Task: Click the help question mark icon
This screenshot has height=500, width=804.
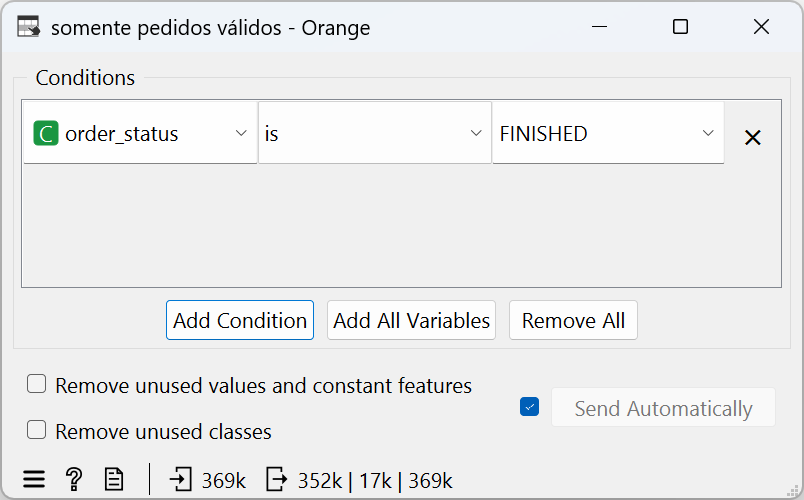Action: pos(74,480)
